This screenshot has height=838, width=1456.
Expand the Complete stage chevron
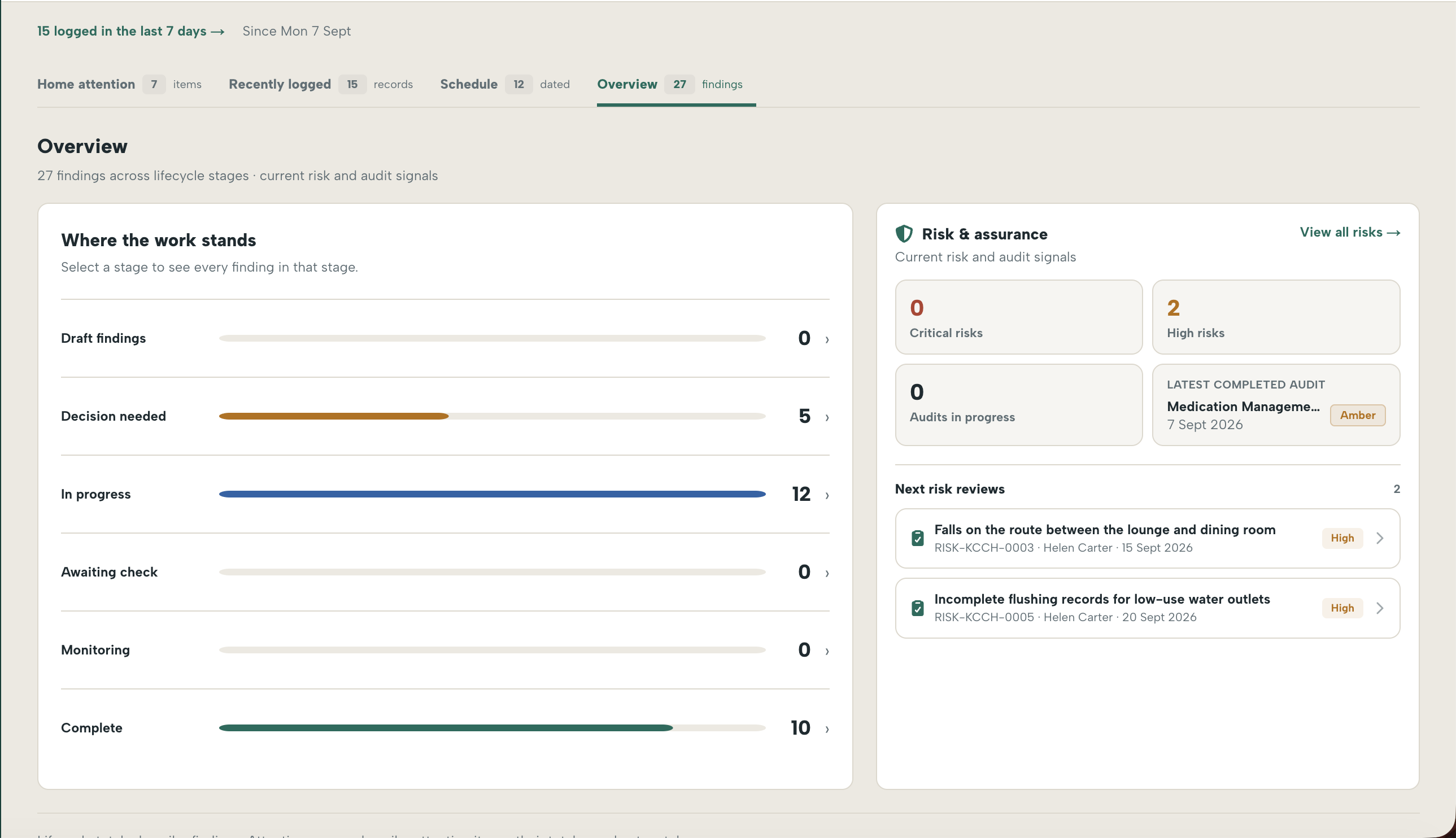pos(827,728)
